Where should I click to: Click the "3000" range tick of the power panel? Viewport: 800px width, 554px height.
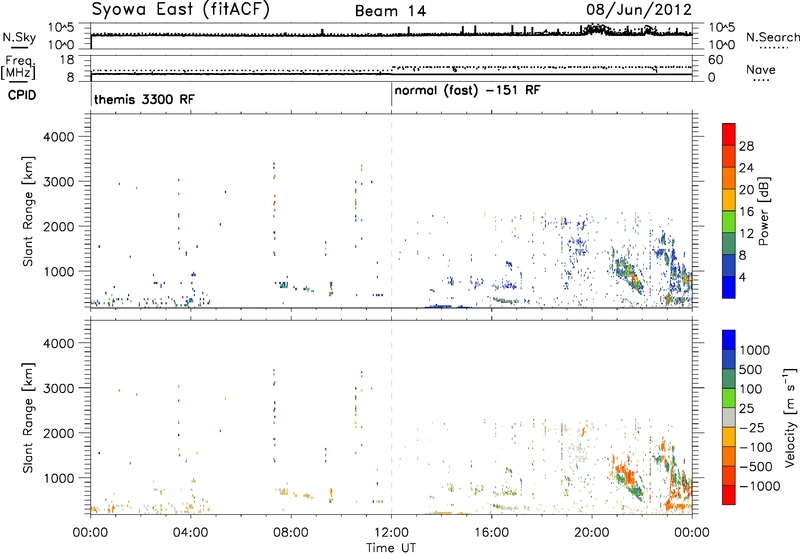point(59,182)
